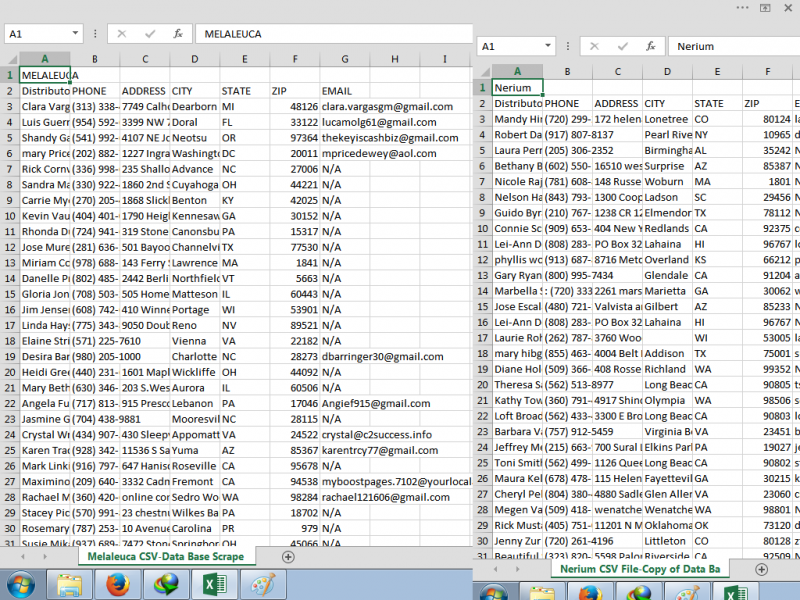Image resolution: width=800 pixels, height=600 pixels.
Task: Click previous sheet arrow in Nerium window
Action: click(x=495, y=569)
